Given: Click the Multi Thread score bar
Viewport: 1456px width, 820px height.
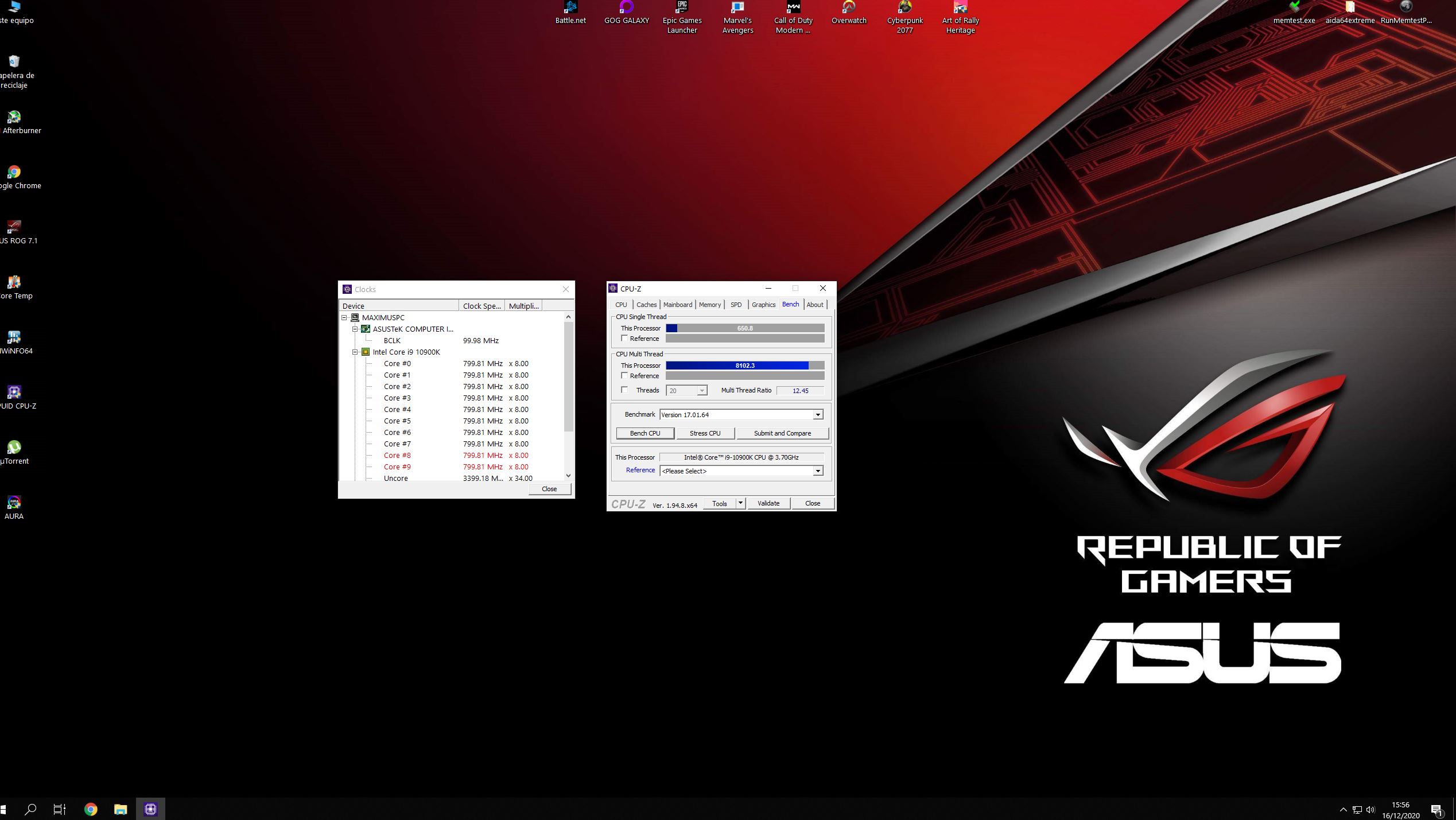Looking at the screenshot, I should 745,366.
